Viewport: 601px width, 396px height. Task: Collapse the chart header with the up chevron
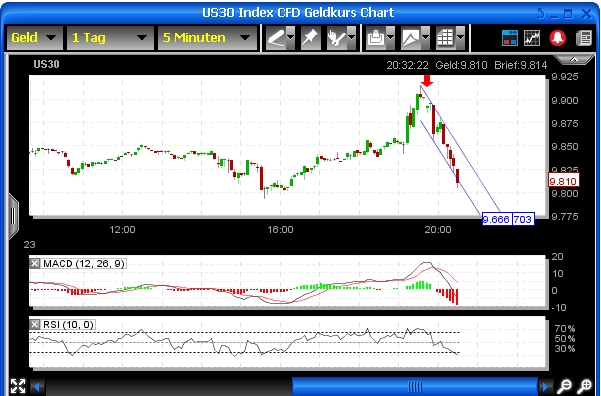pos(574,59)
